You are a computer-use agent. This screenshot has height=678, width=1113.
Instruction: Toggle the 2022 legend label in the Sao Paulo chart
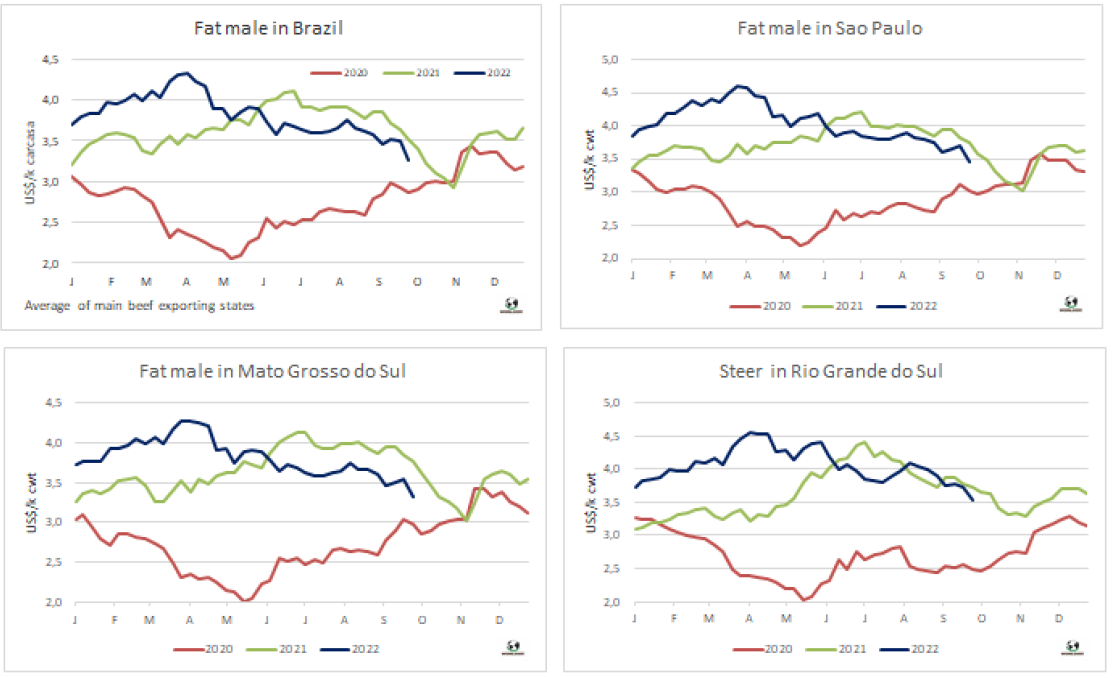coord(924,305)
